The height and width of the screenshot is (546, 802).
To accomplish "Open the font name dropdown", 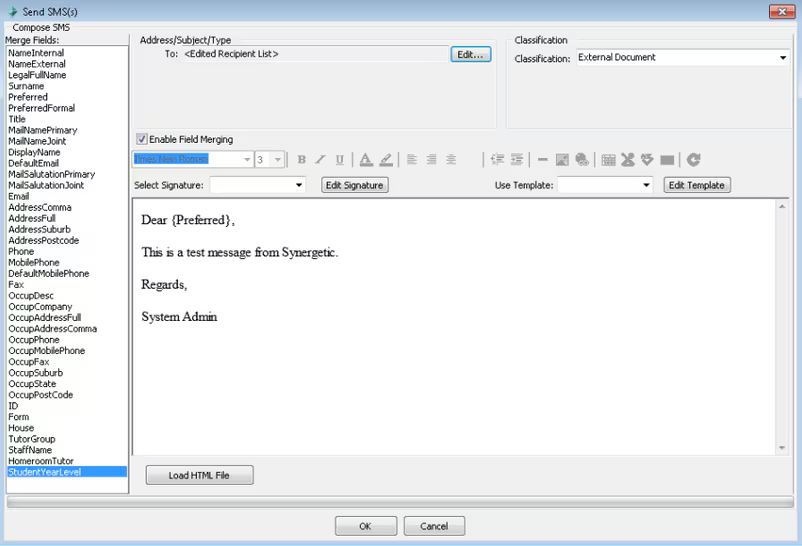I will tap(247, 160).
